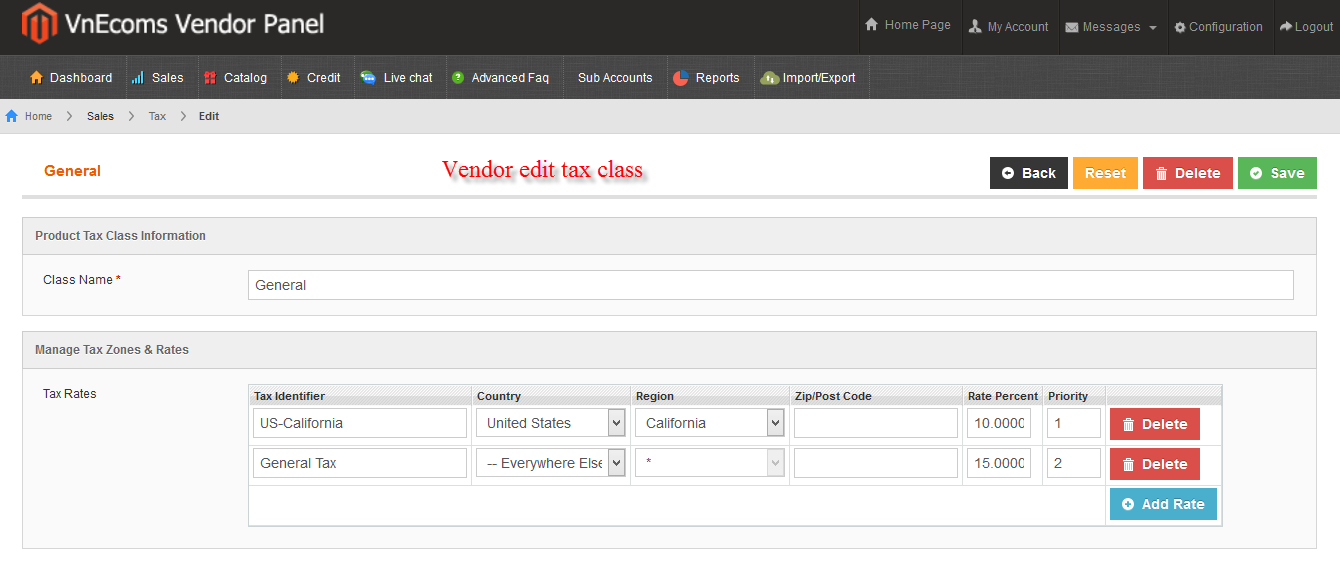This screenshot has width=1340, height=577.
Task: Click the priority field containing 1
Action: [x=1074, y=423]
